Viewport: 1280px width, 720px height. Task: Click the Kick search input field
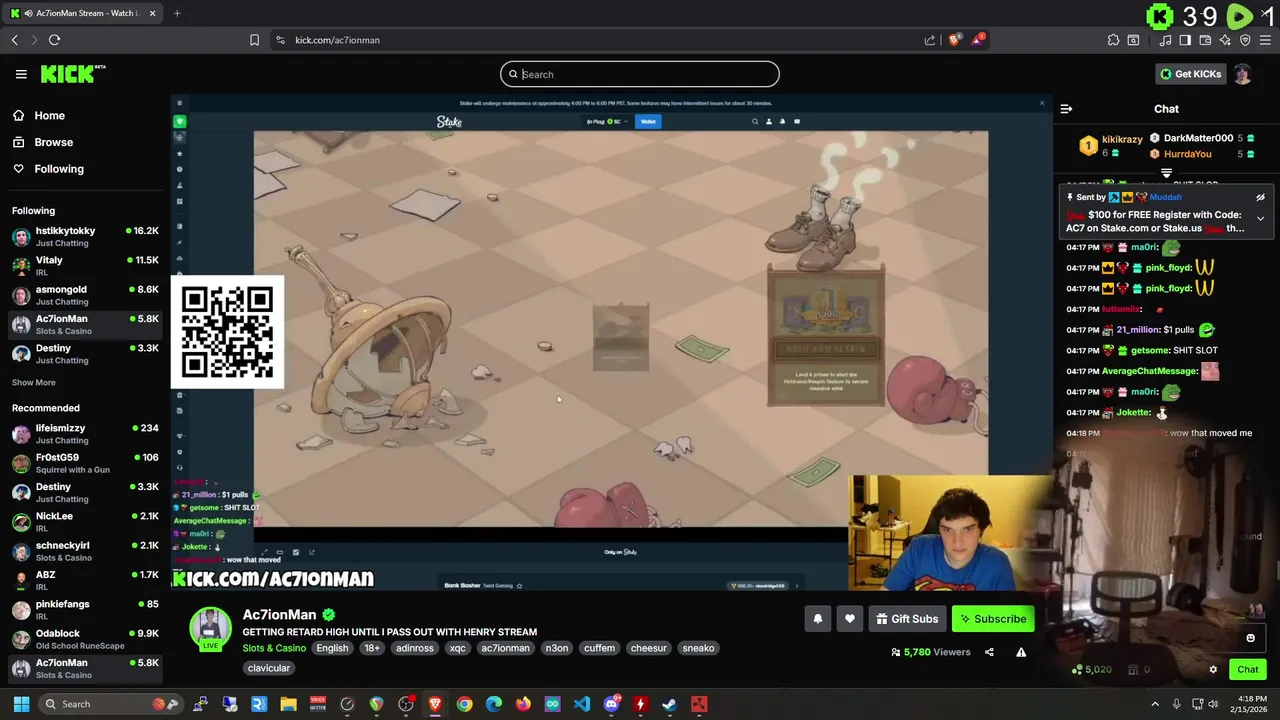click(x=640, y=74)
